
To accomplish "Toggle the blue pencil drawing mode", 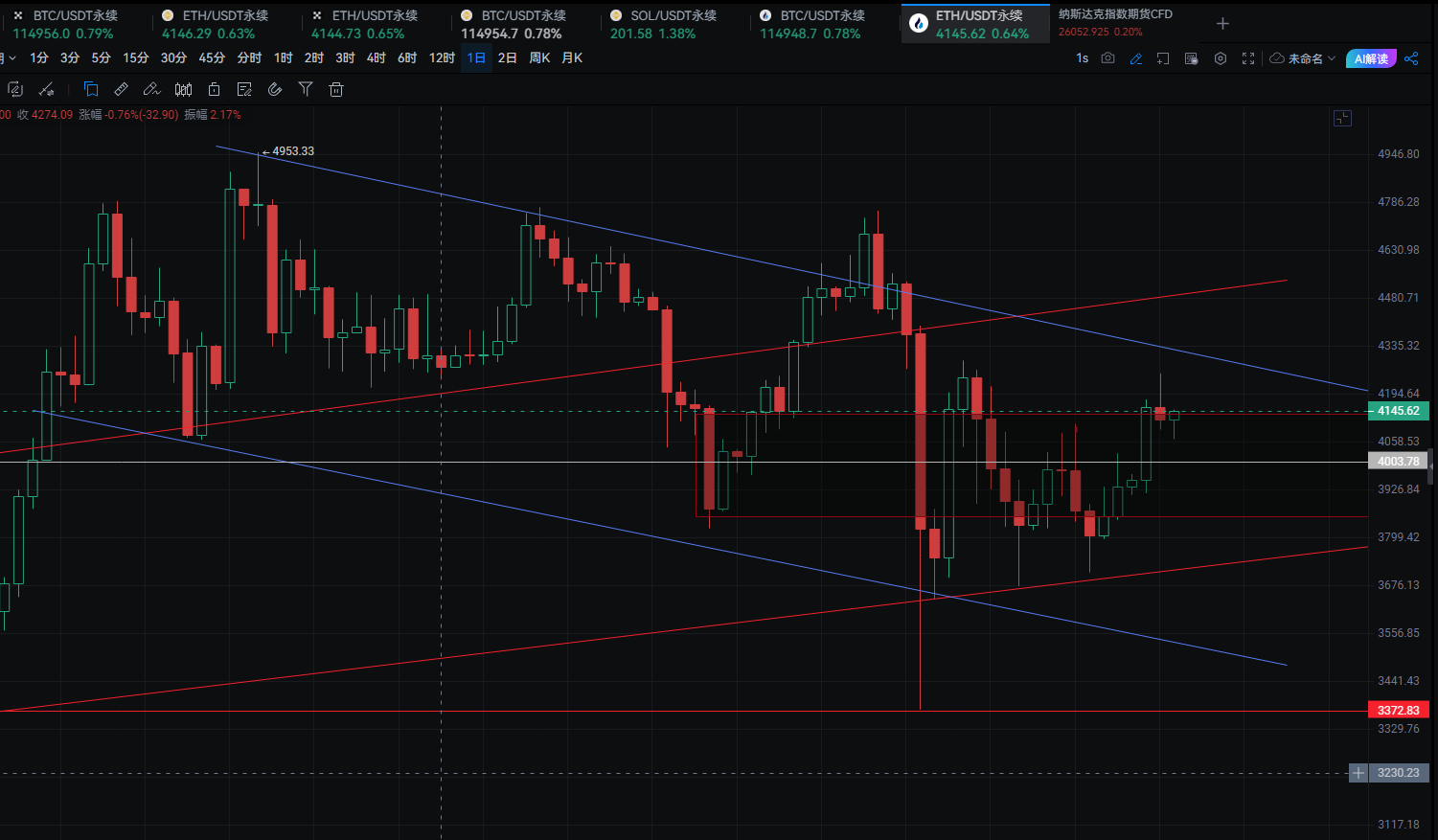I will coord(1135,58).
